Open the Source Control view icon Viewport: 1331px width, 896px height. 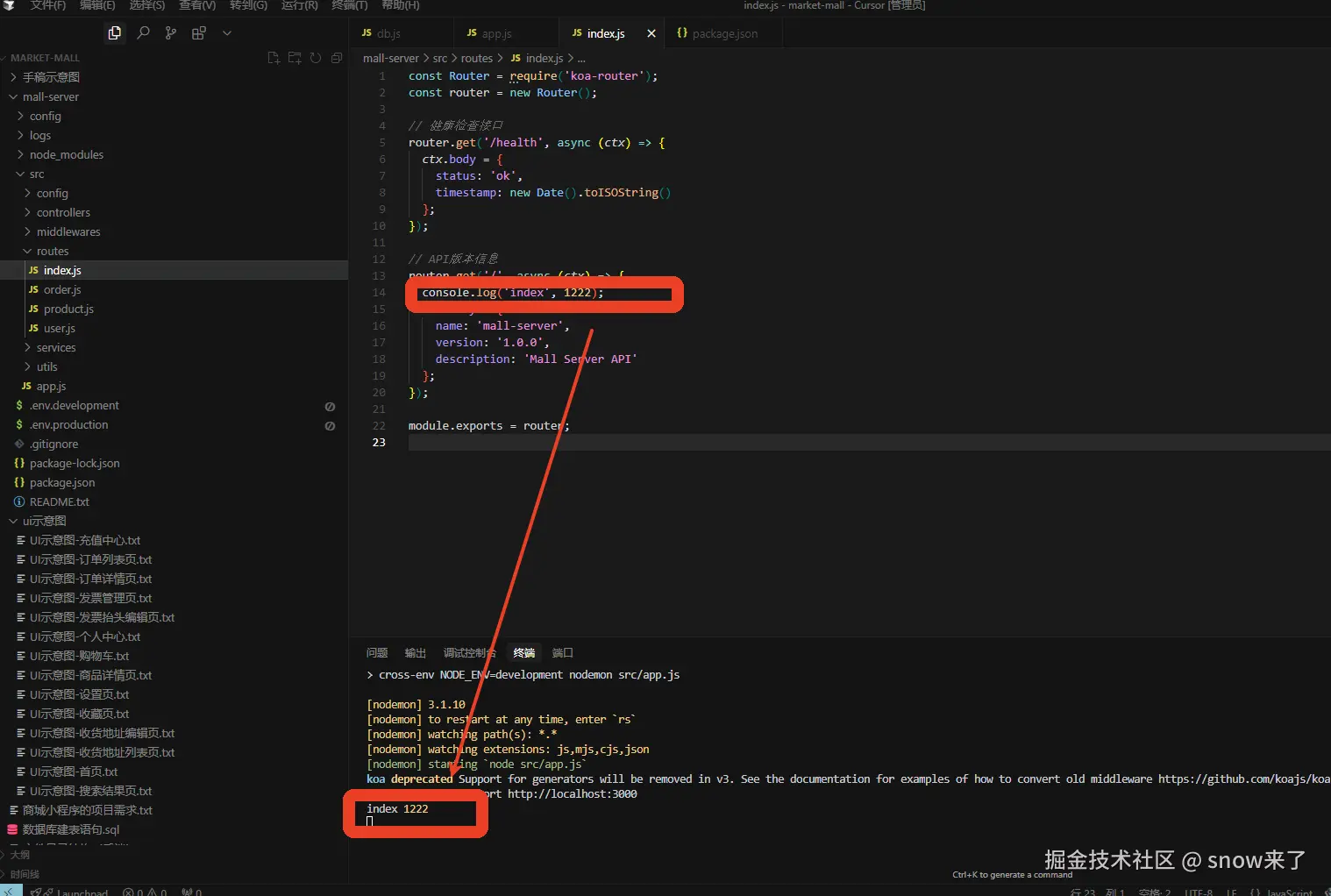coord(171,33)
